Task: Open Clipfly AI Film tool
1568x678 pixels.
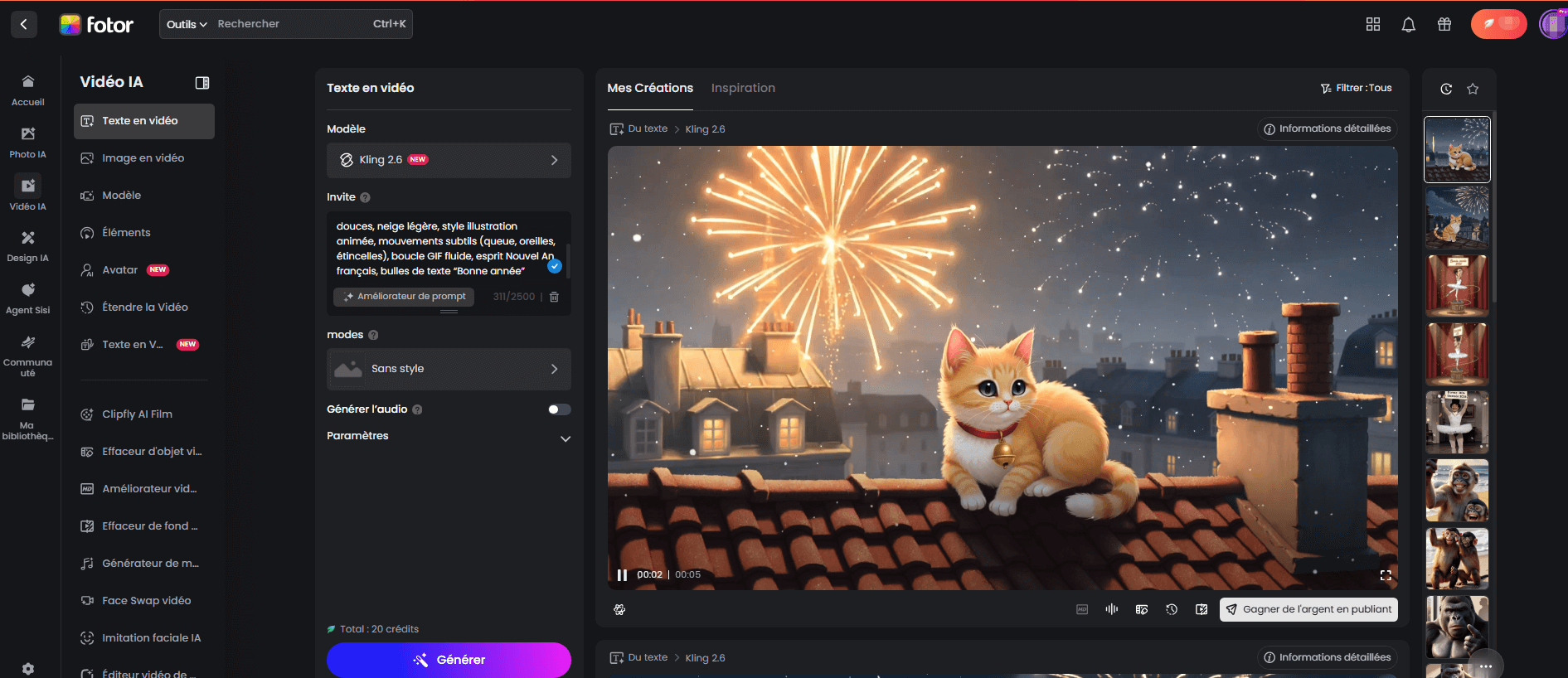Action: [x=144, y=414]
